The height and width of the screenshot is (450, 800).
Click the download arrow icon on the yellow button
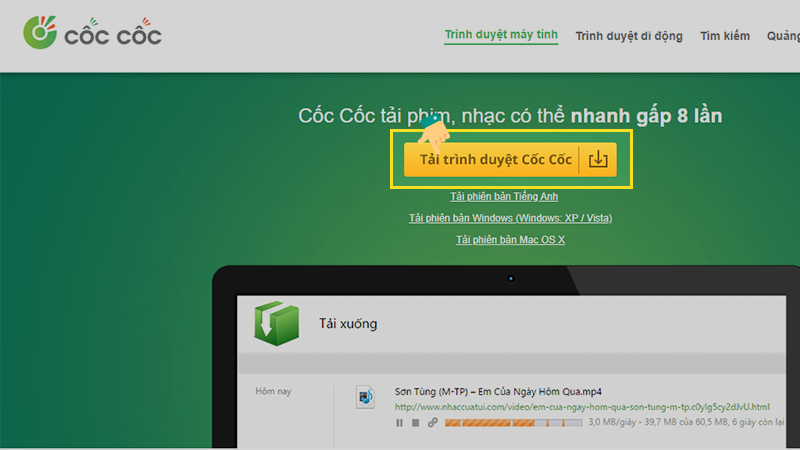(598, 160)
